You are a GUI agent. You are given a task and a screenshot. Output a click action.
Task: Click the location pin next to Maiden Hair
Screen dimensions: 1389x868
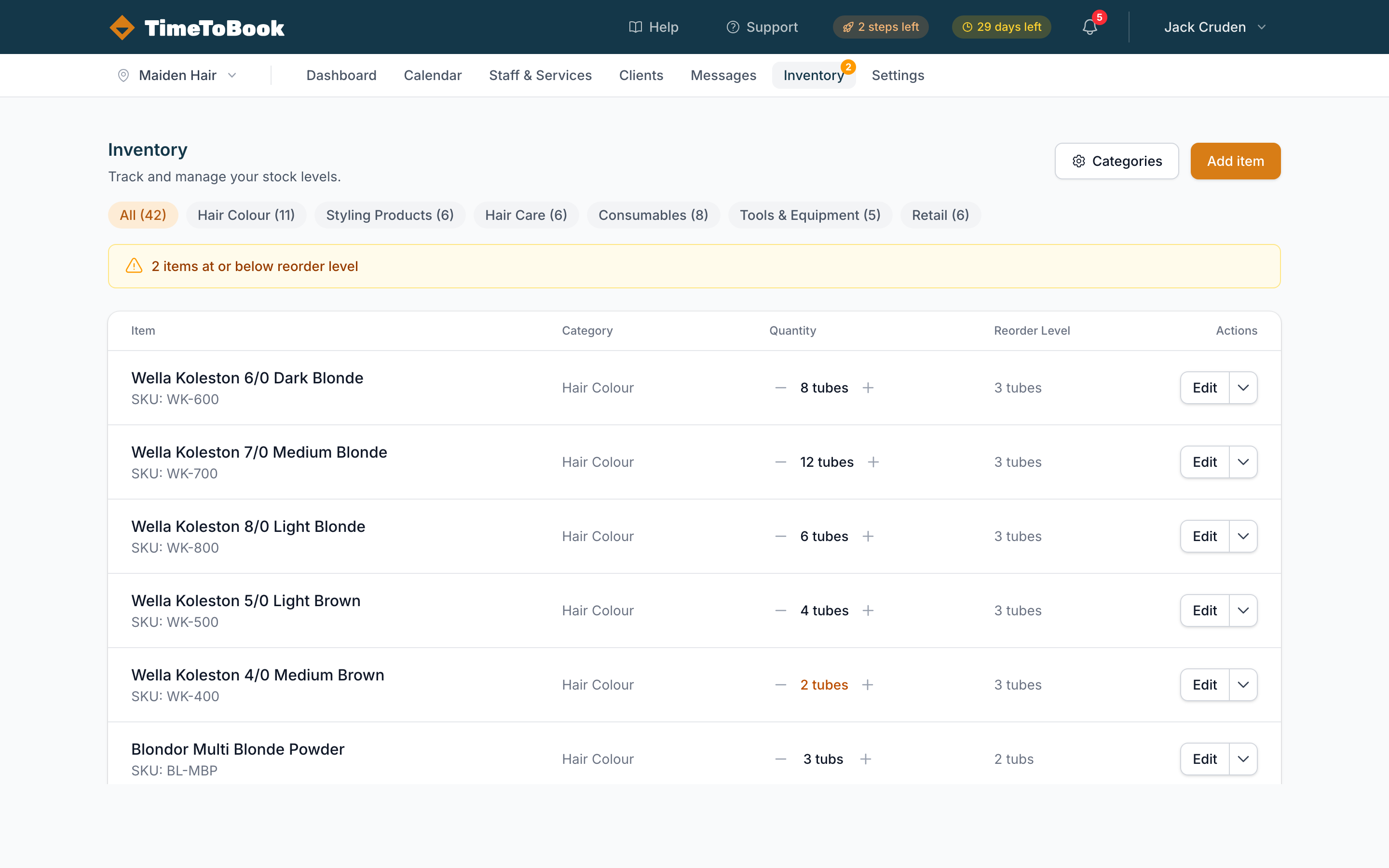point(123,75)
